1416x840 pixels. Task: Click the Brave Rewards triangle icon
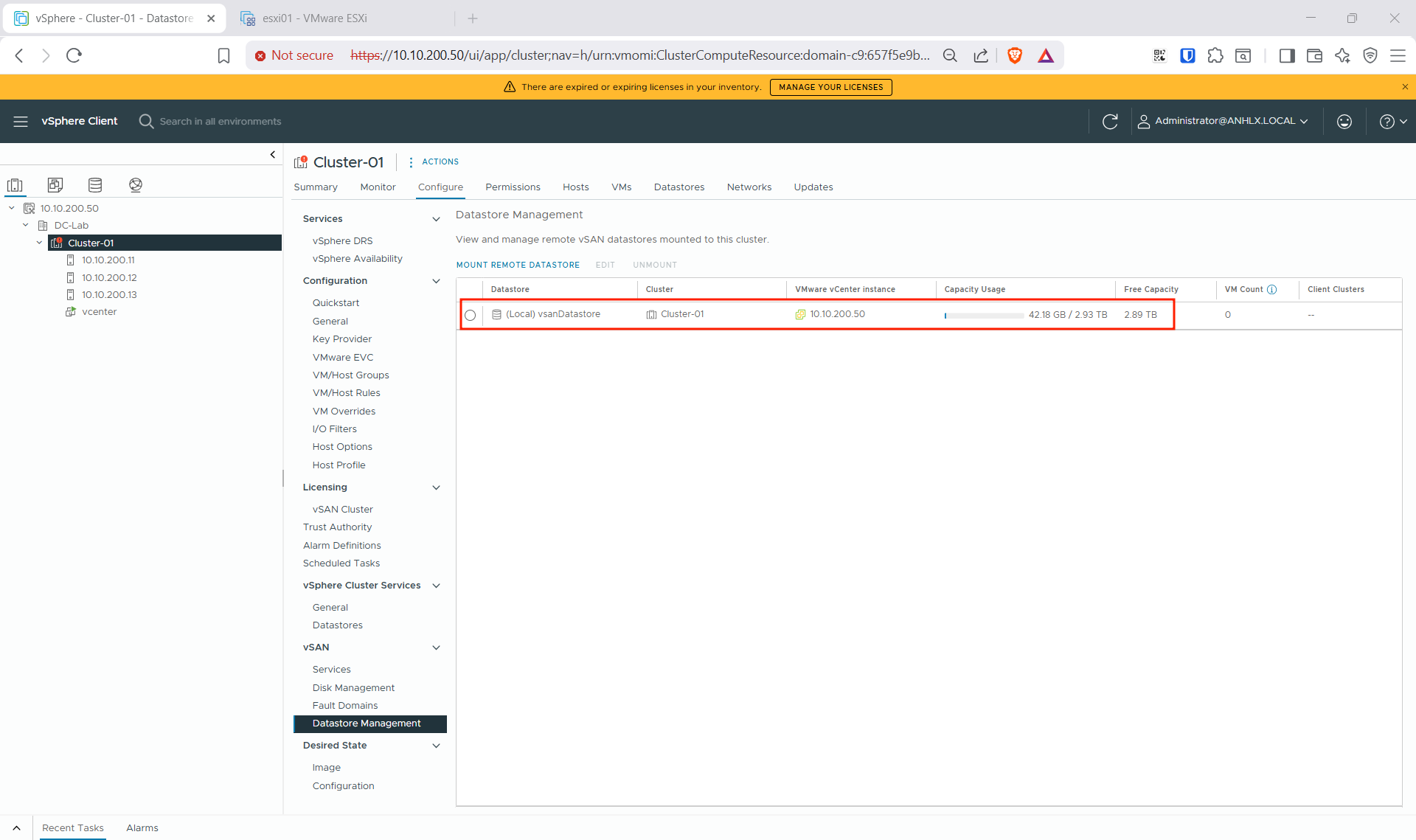pyautogui.click(x=1046, y=55)
